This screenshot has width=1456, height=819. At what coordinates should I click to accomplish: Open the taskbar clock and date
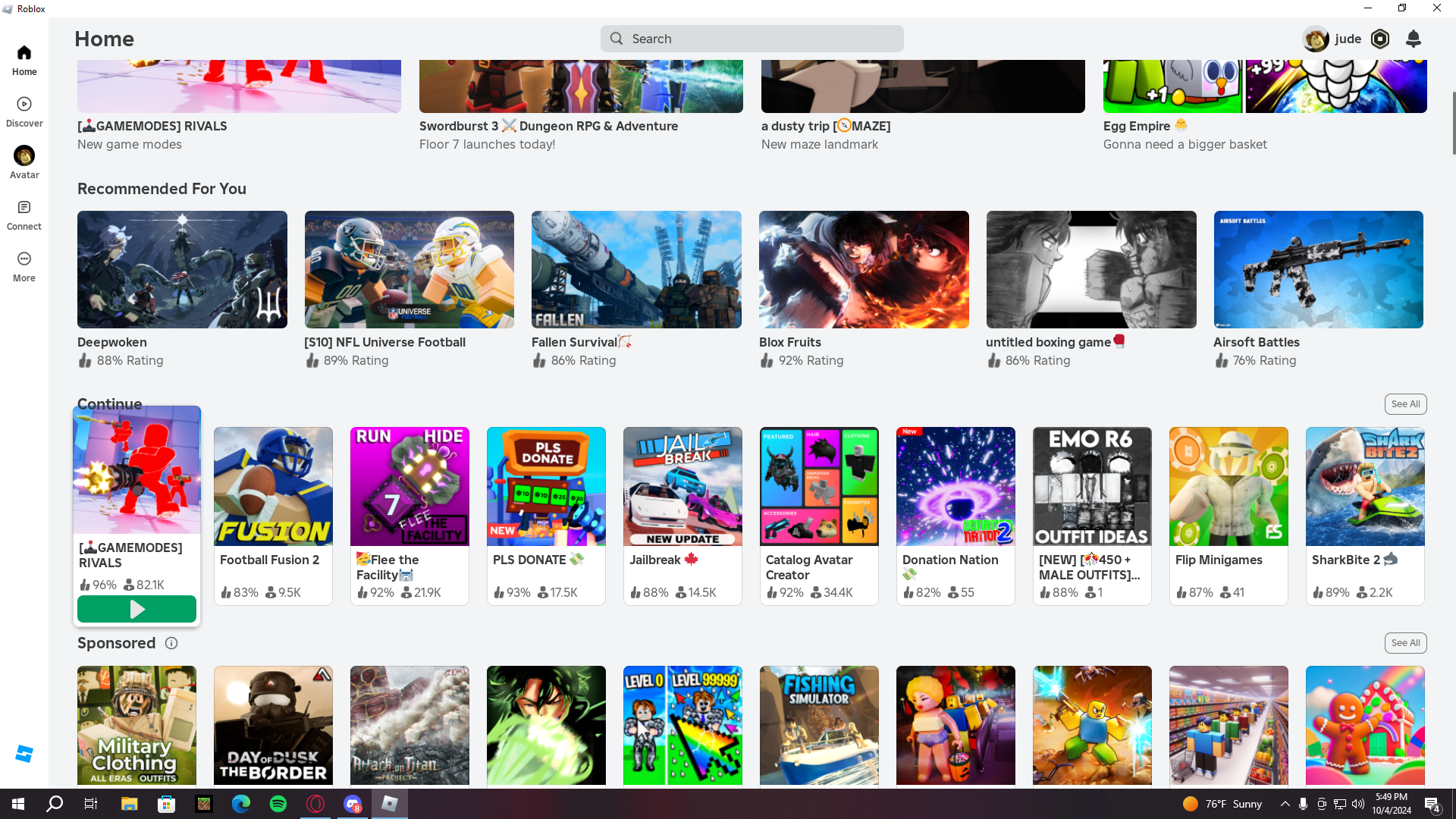pos(1392,804)
